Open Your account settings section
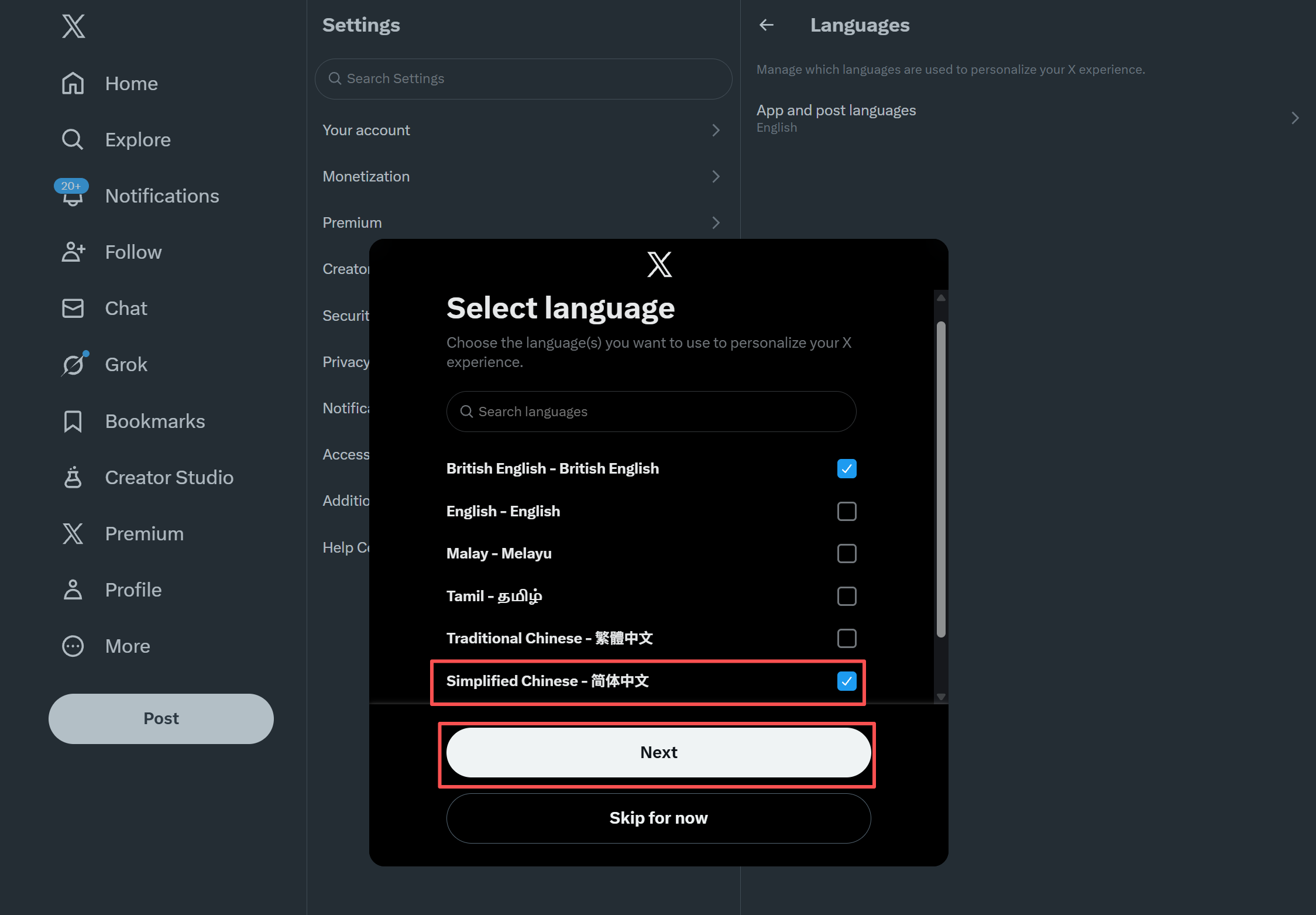This screenshot has width=1316, height=915. tap(524, 130)
